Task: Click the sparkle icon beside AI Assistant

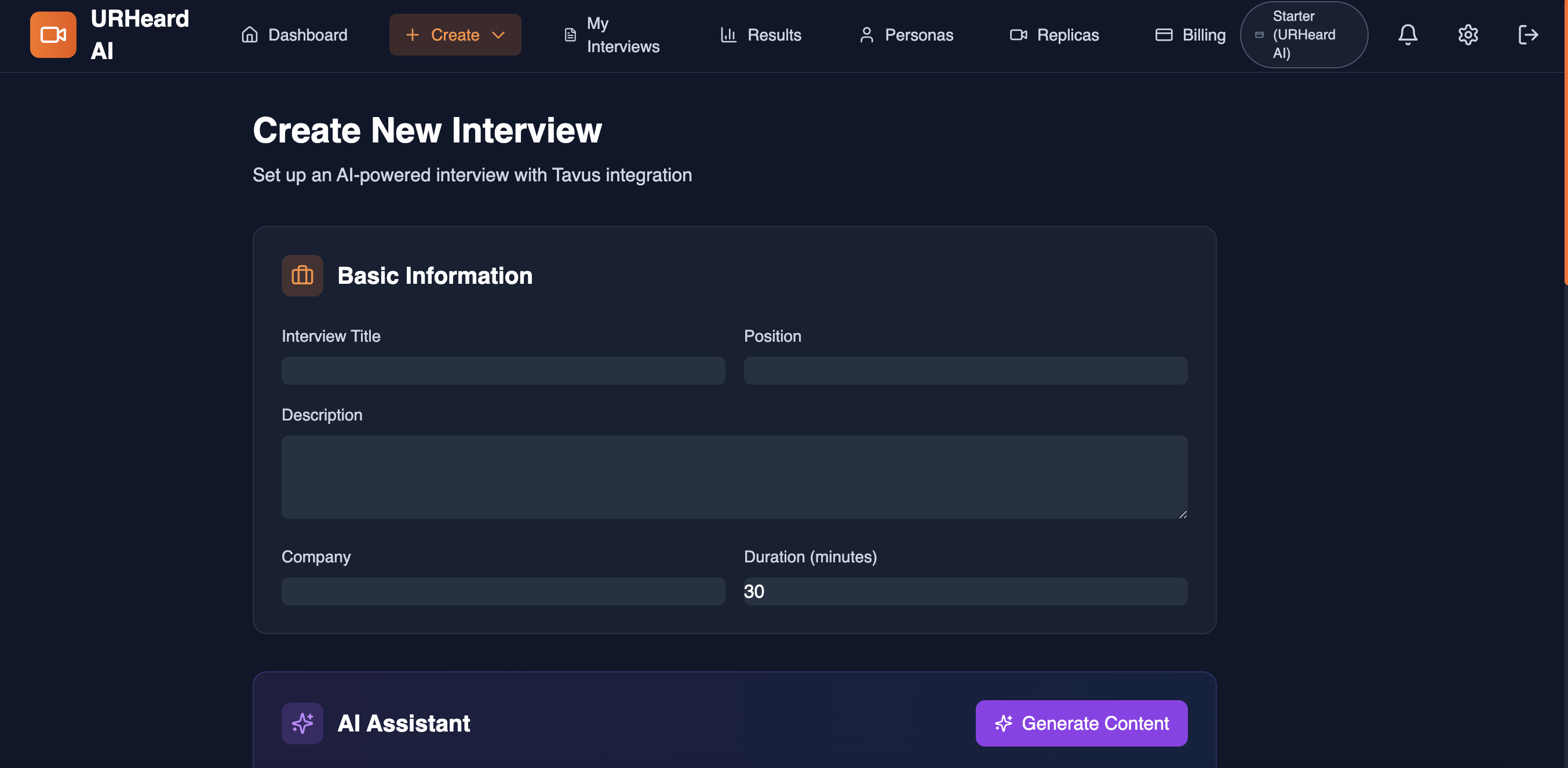Action: [x=302, y=723]
